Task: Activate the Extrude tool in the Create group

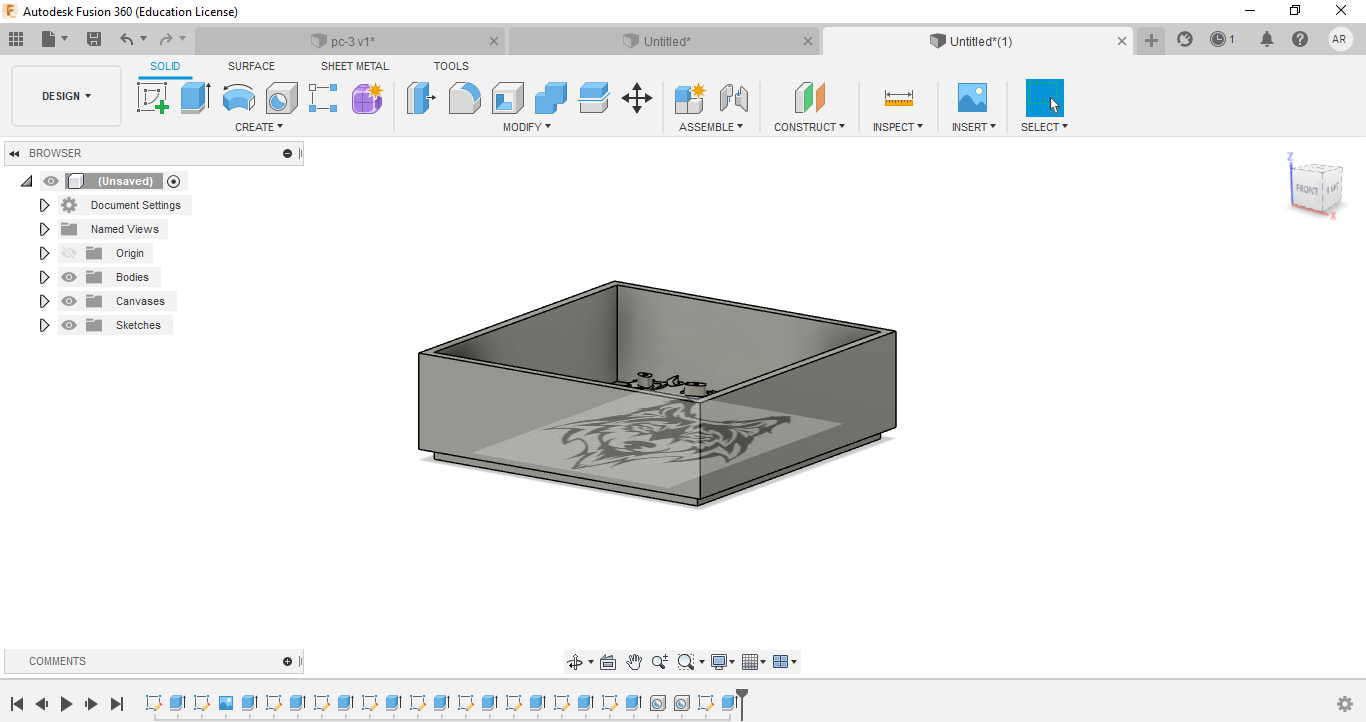Action: tap(196, 98)
